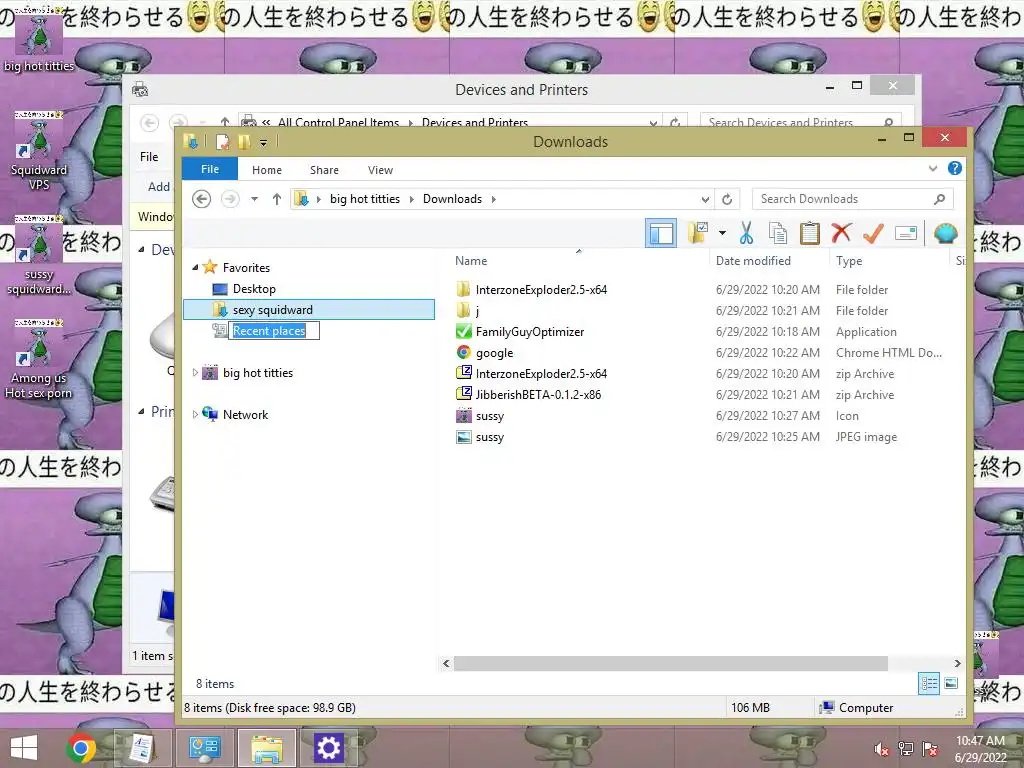This screenshot has width=1024, height=768.
Task: Click the Copy icon in the toolbar
Action: [778, 233]
